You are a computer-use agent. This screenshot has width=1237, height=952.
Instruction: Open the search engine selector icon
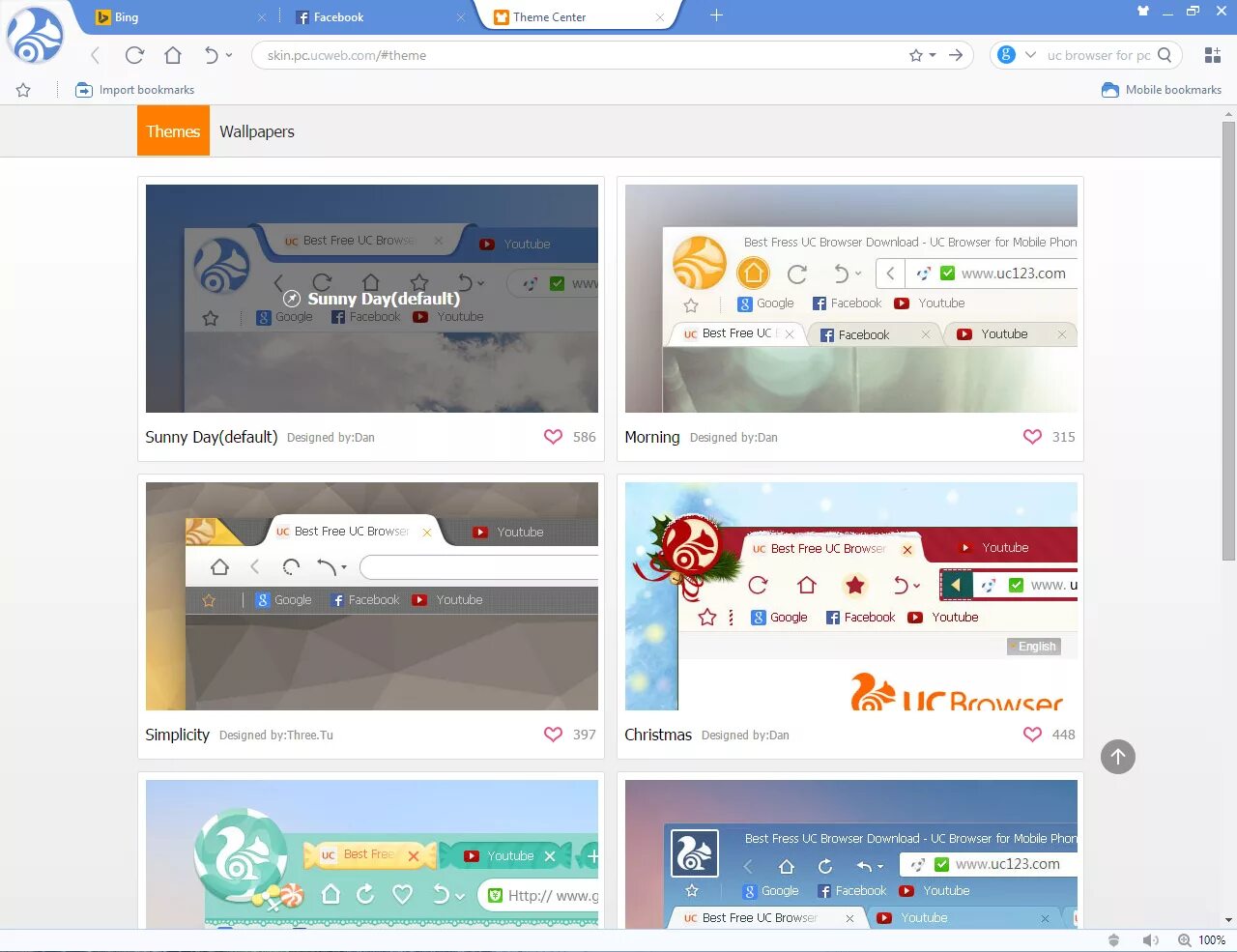pos(1006,54)
